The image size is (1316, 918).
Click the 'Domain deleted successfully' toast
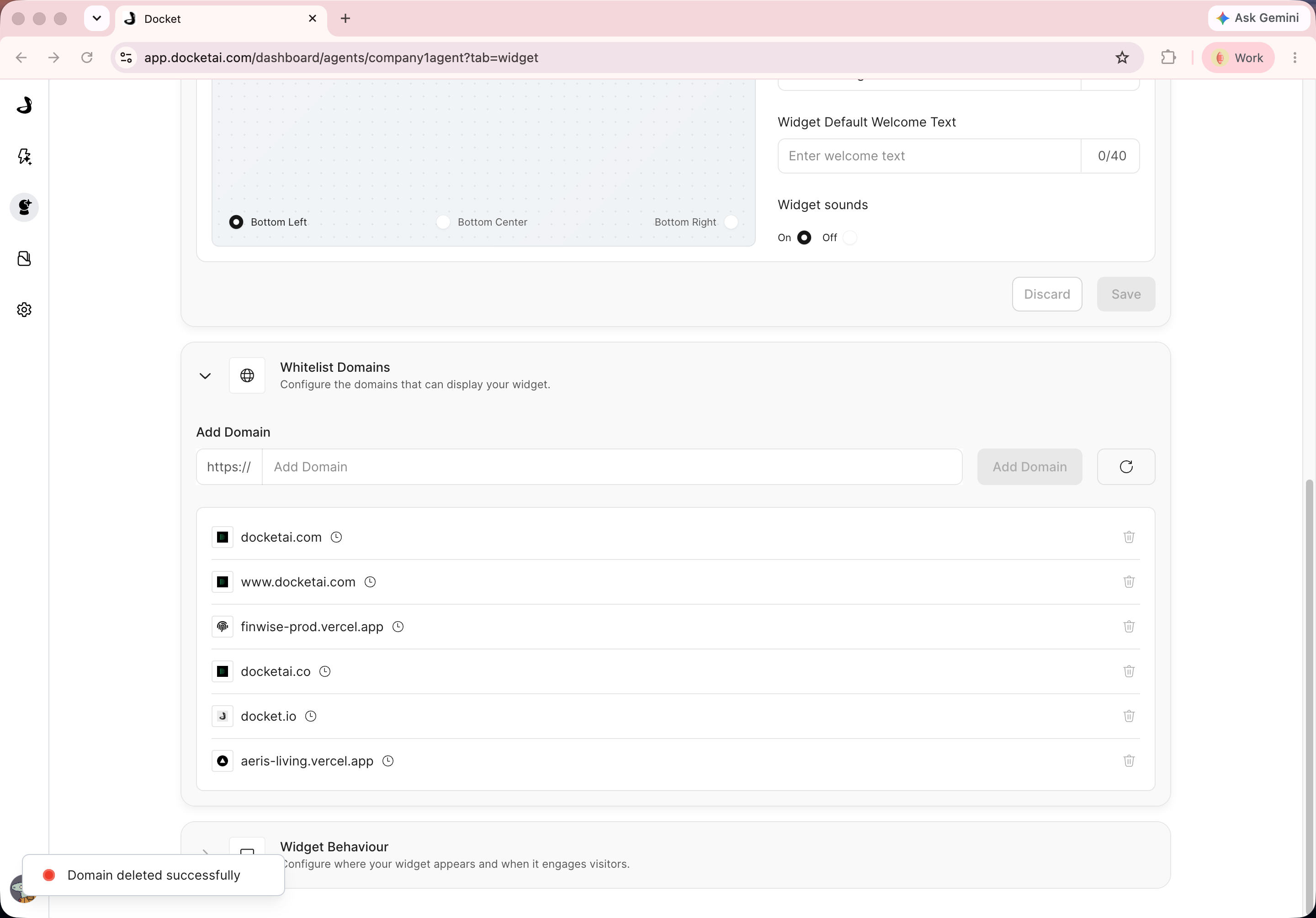(x=154, y=875)
